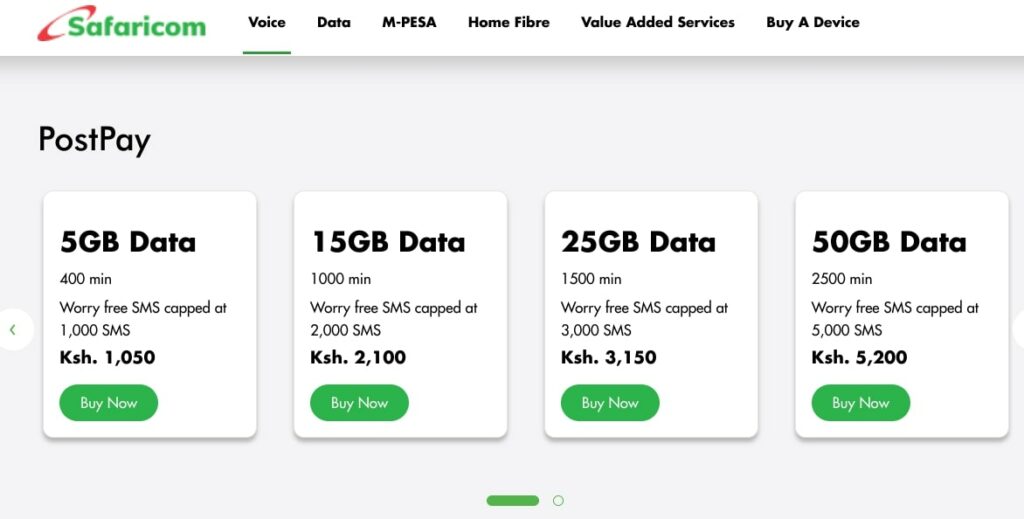1024x519 pixels.
Task: Click the Safaricom logo
Action: pos(121,24)
